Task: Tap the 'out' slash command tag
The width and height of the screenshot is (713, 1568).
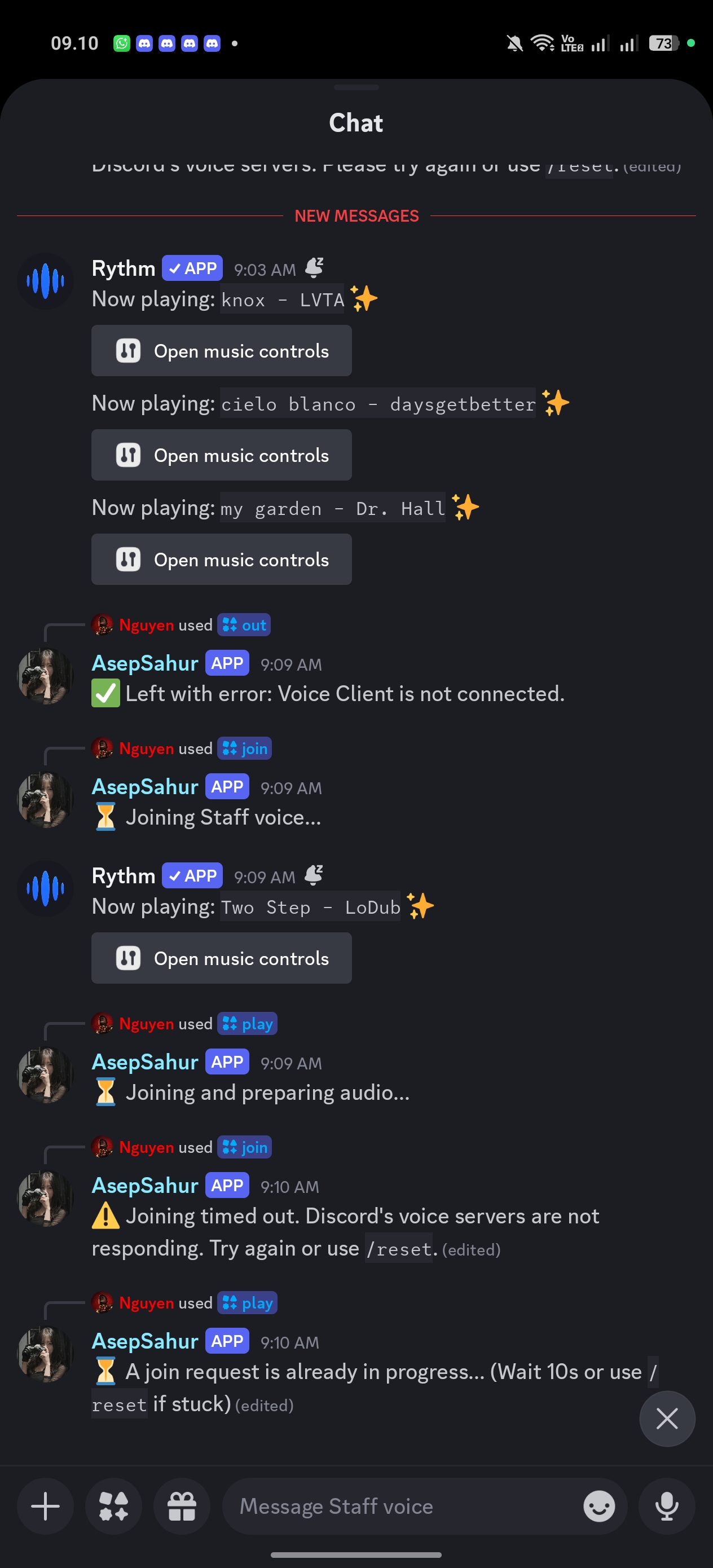Action: (244, 625)
